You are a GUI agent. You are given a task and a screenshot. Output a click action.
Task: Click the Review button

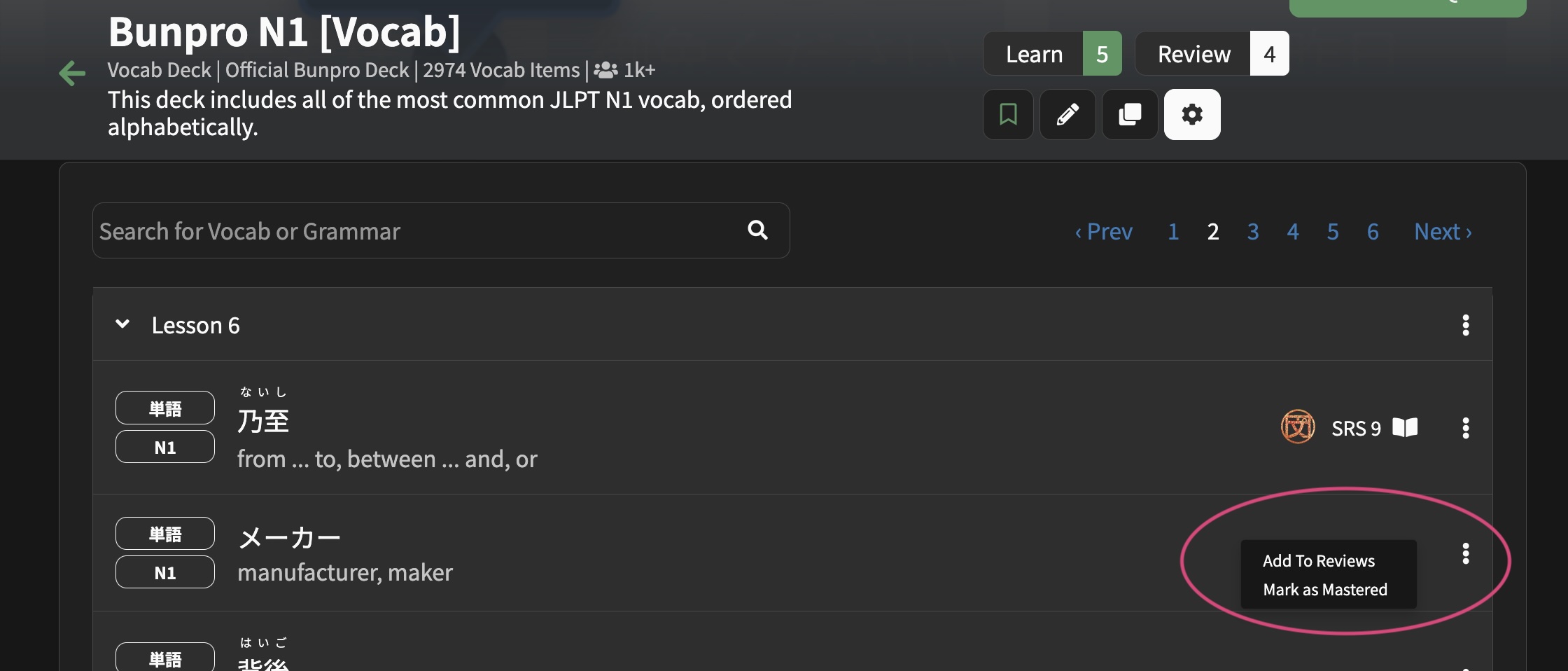pos(1212,53)
